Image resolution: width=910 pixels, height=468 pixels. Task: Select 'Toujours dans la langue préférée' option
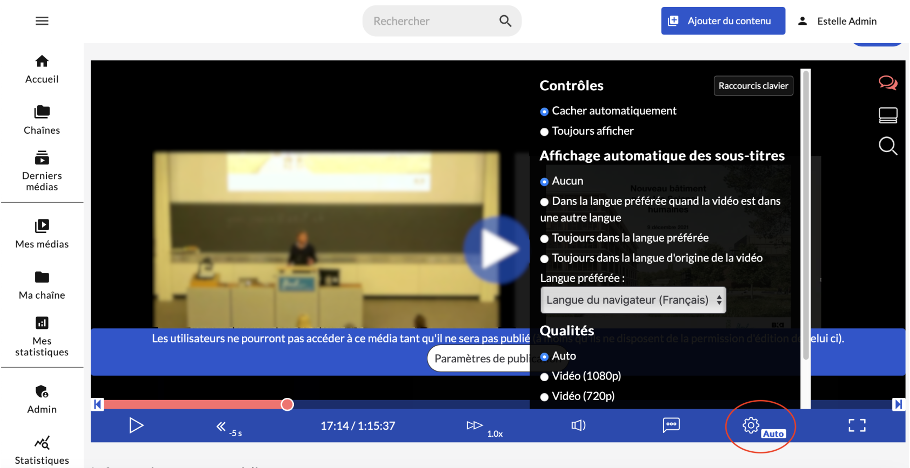tap(545, 238)
